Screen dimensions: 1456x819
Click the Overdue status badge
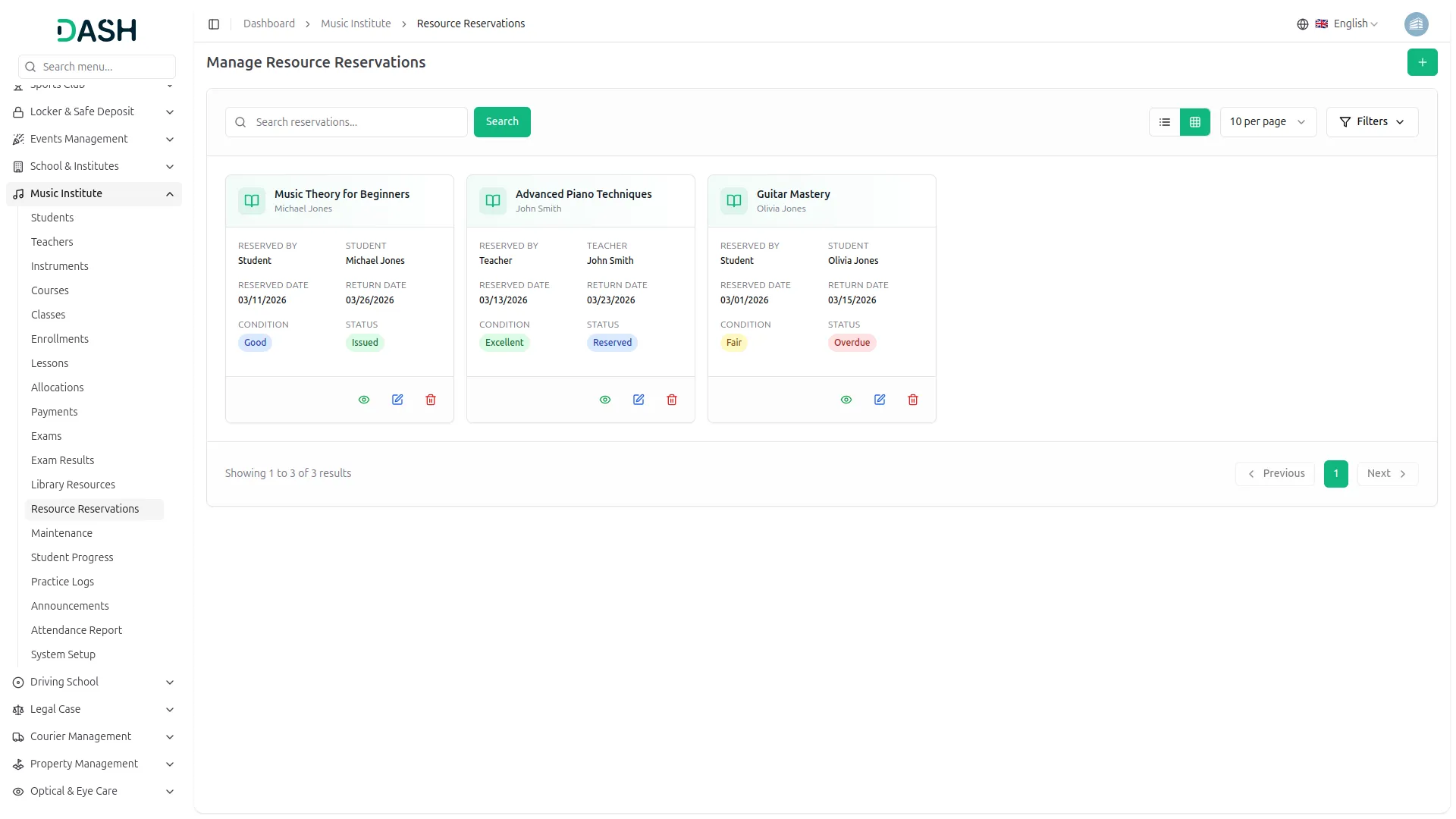coord(851,343)
